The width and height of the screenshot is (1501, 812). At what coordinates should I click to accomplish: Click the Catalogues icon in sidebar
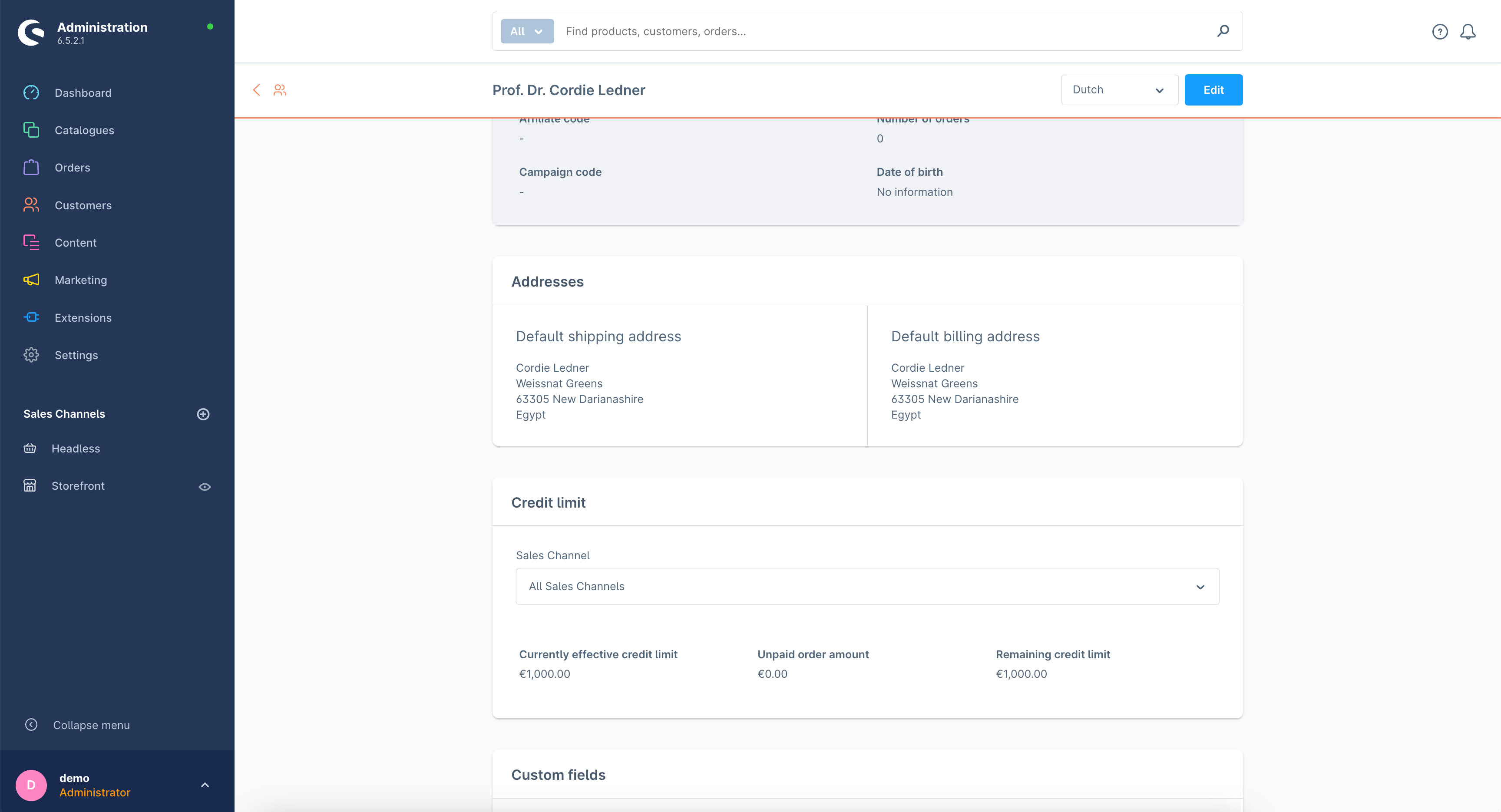click(x=31, y=130)
